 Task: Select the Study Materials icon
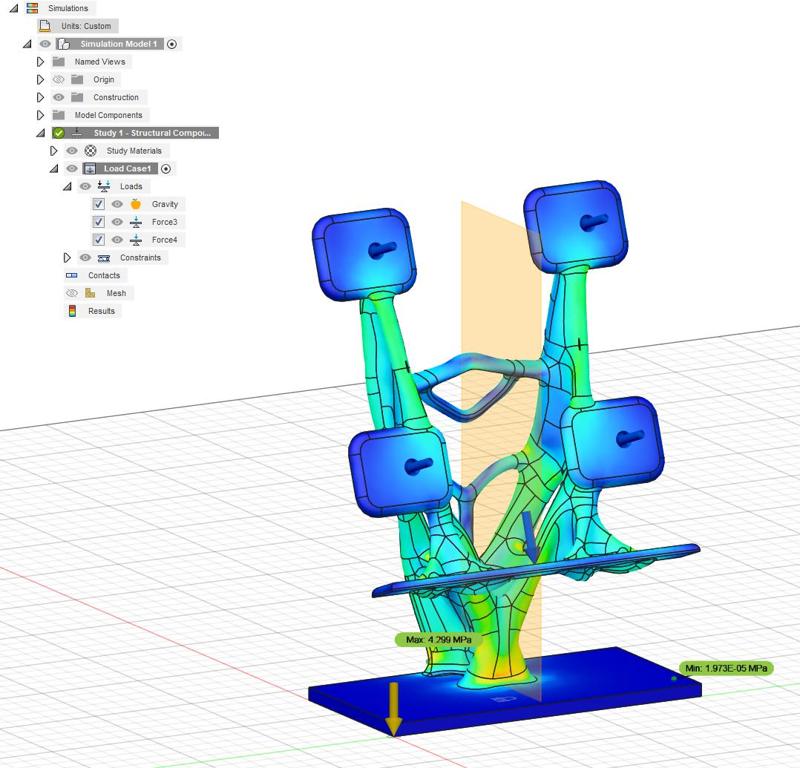90,150
